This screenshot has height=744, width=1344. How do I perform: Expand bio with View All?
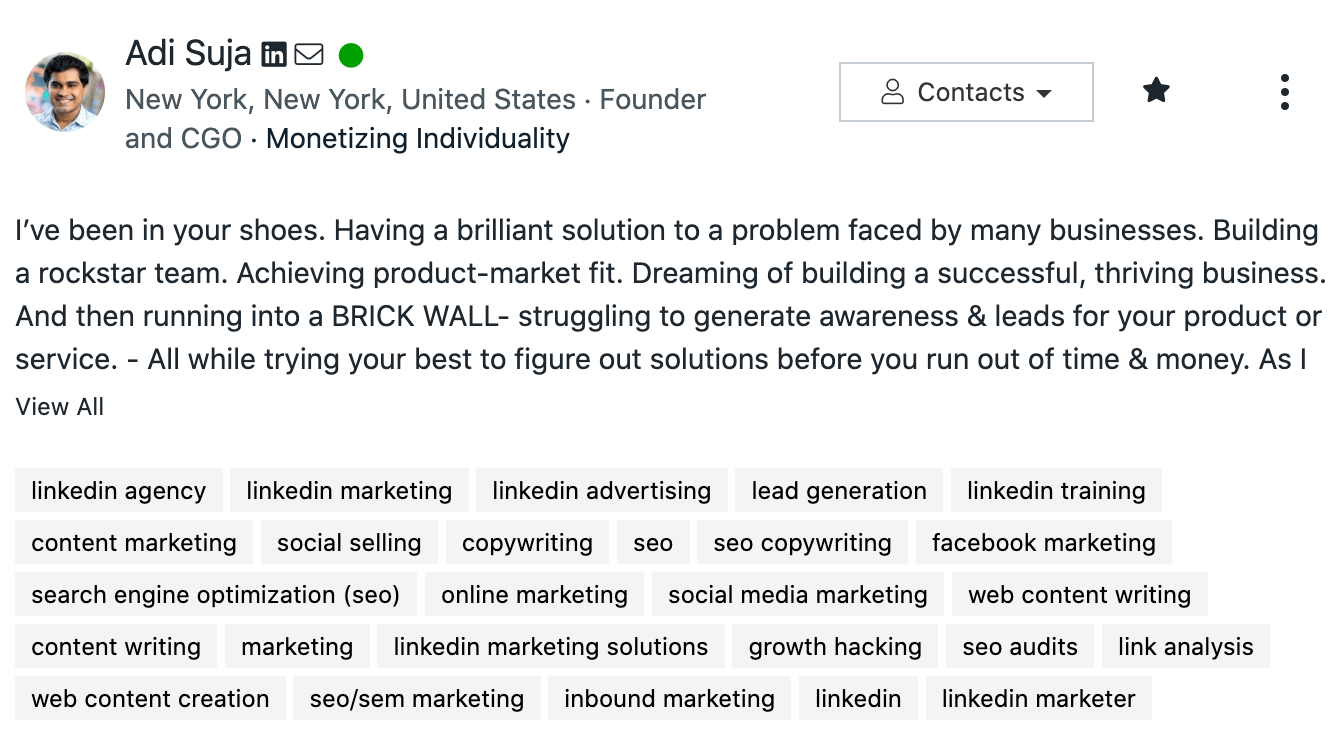click(60, 407)
